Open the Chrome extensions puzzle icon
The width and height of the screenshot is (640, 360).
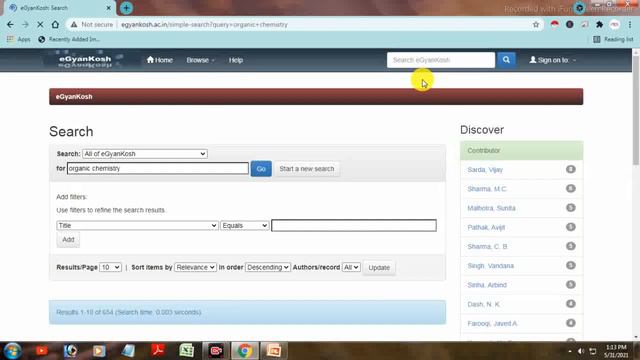pos(599,24)
